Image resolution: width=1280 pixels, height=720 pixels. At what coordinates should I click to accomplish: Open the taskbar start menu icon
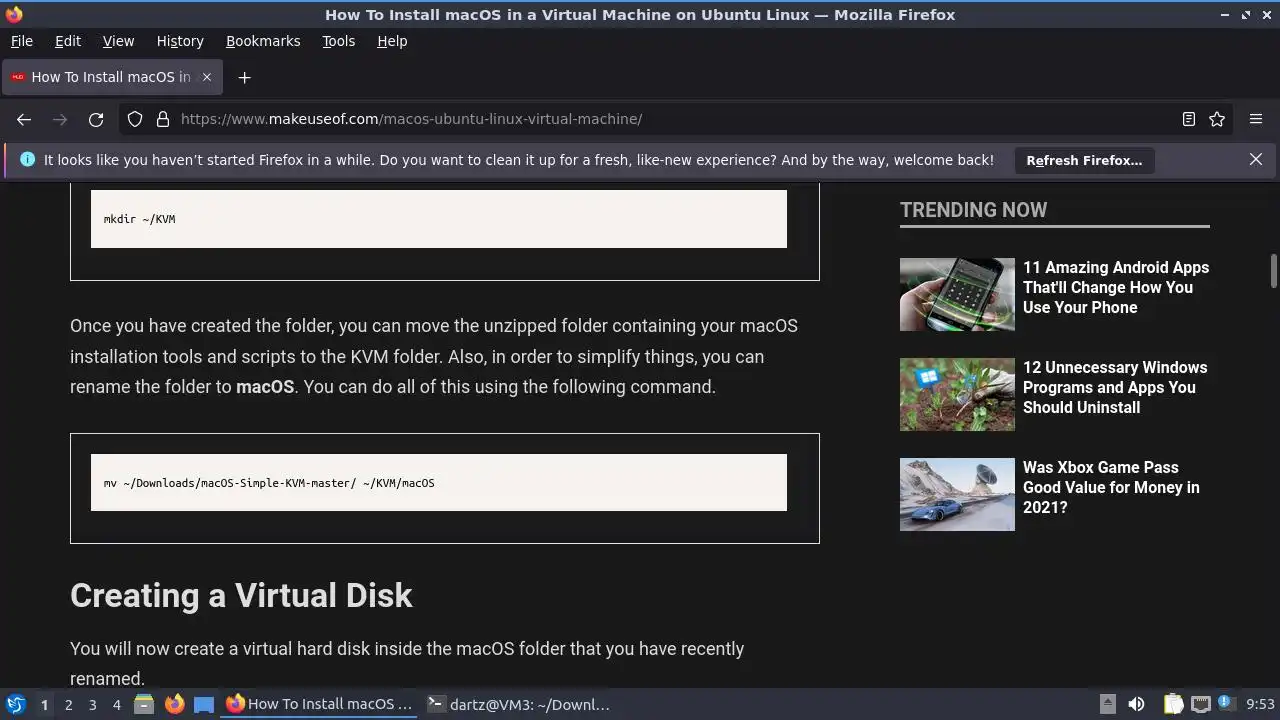coord(16,704)
